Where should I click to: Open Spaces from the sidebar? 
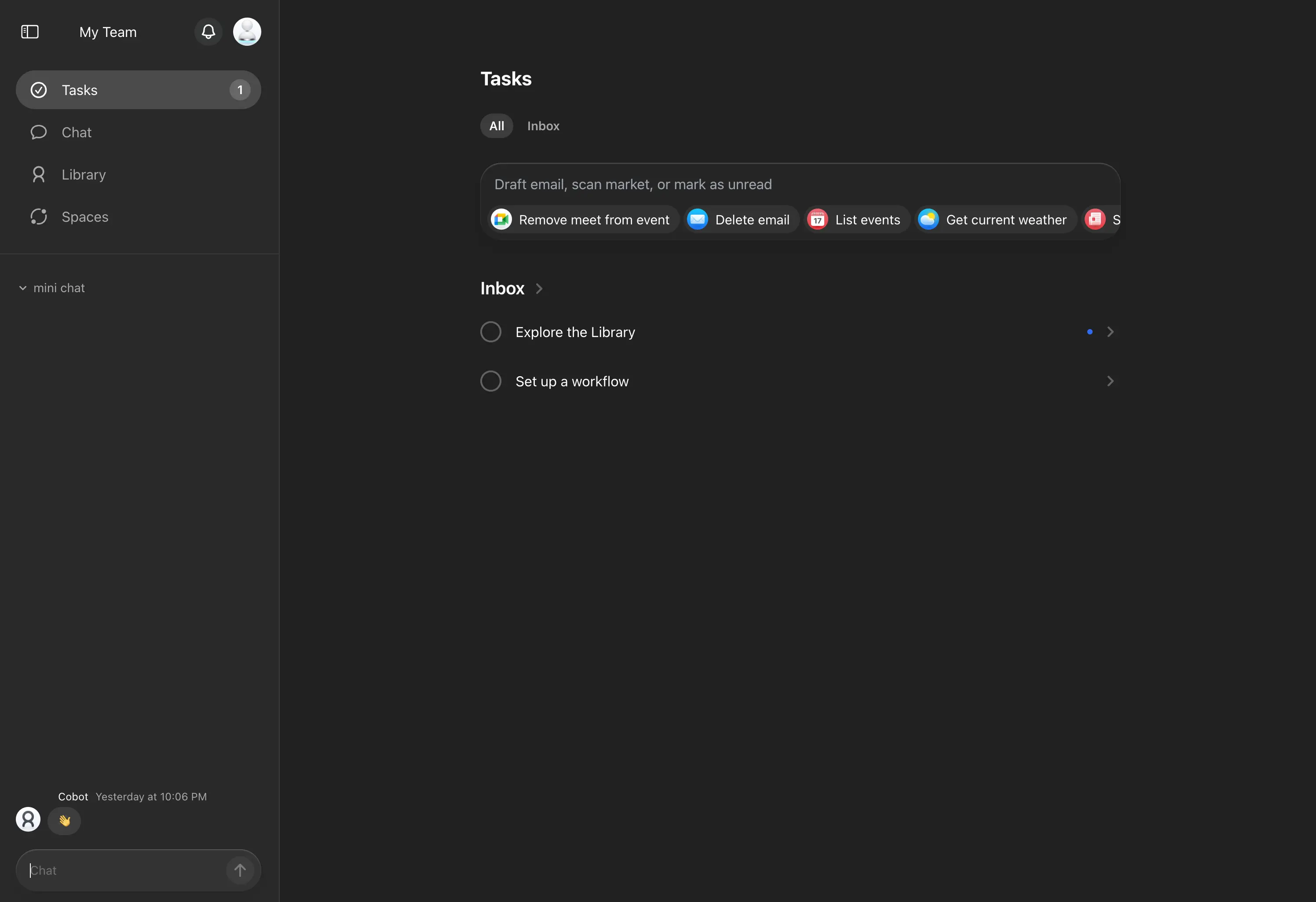point(85,217)
